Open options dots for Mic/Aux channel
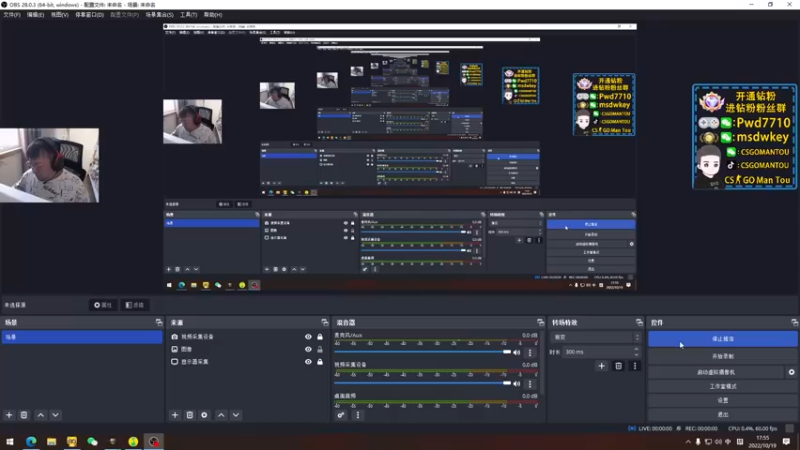Screen dimensions: 800x450 point(530,352)
